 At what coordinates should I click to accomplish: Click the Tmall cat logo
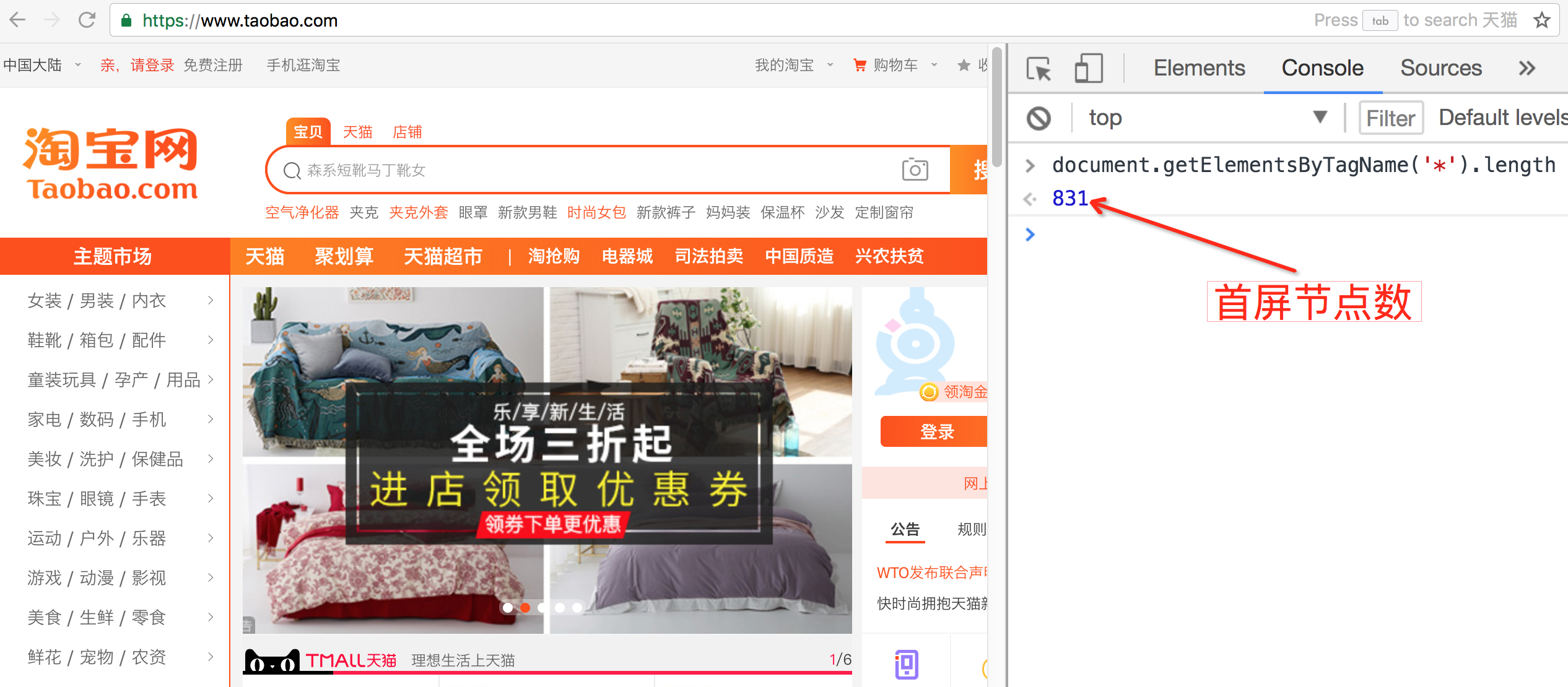[272, 661]
